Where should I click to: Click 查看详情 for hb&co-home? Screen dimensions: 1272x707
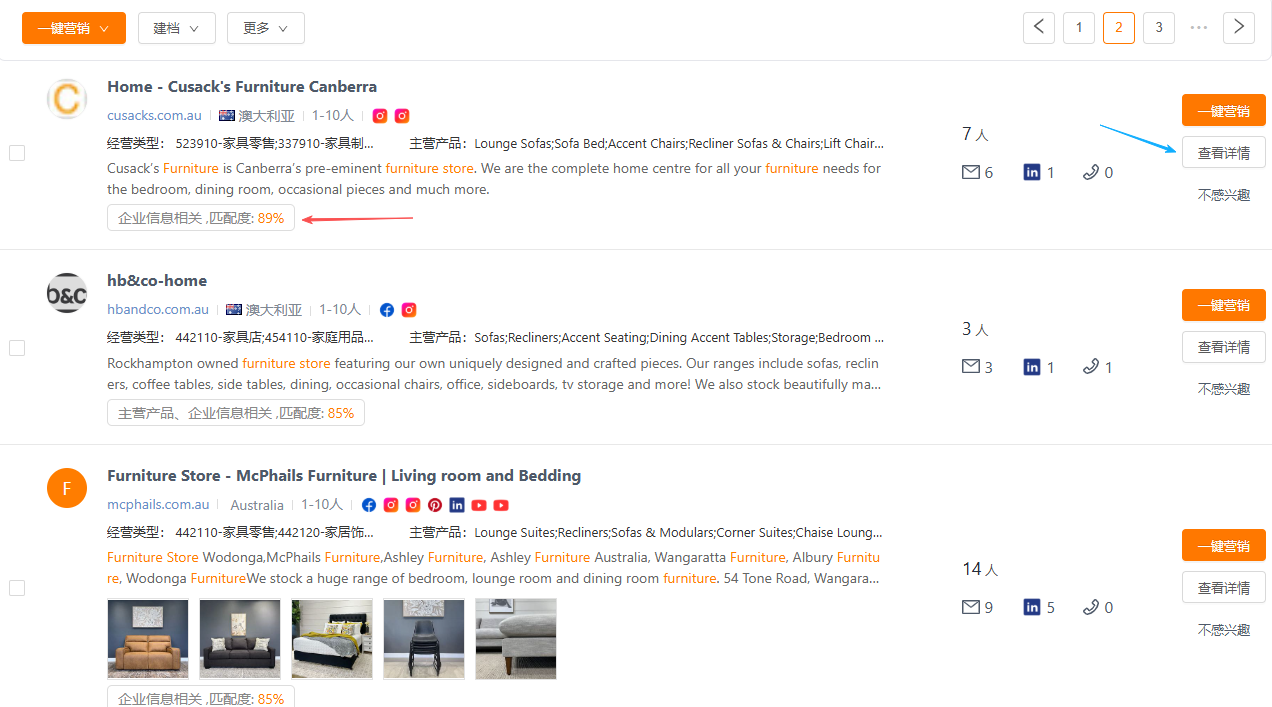1224,347
